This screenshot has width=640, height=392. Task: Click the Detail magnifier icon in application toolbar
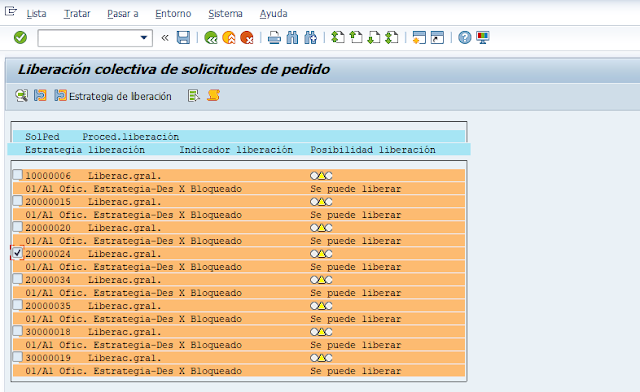tap(22, 96)
